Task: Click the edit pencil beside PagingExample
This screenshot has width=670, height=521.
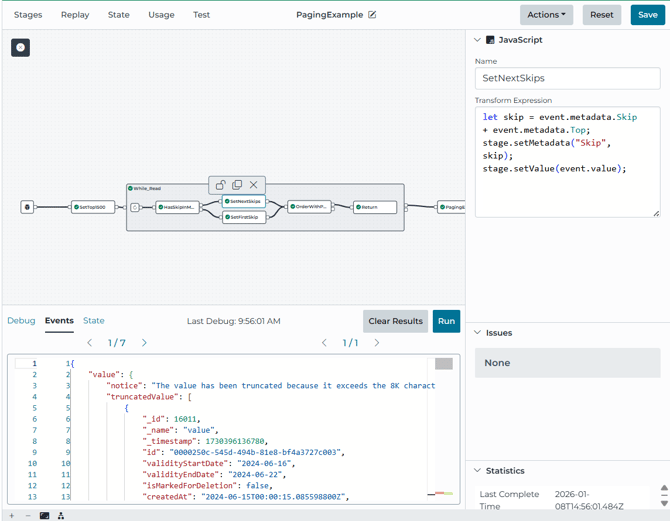Action: pos(373,15)
